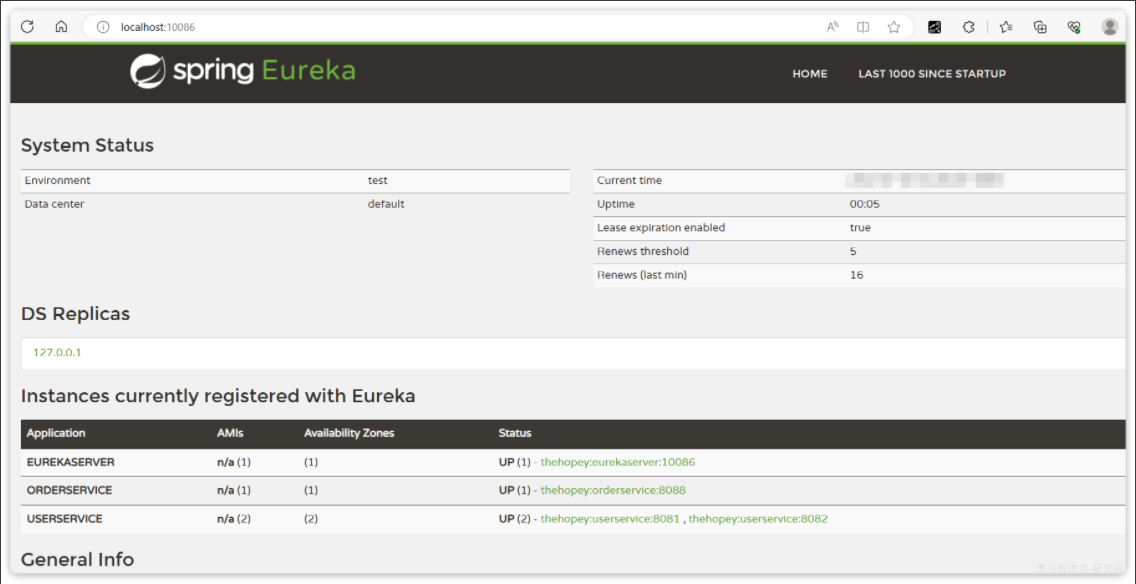Open the Favorites list
This screenshot has height=584, width=1136.
tap(1006, 27)
